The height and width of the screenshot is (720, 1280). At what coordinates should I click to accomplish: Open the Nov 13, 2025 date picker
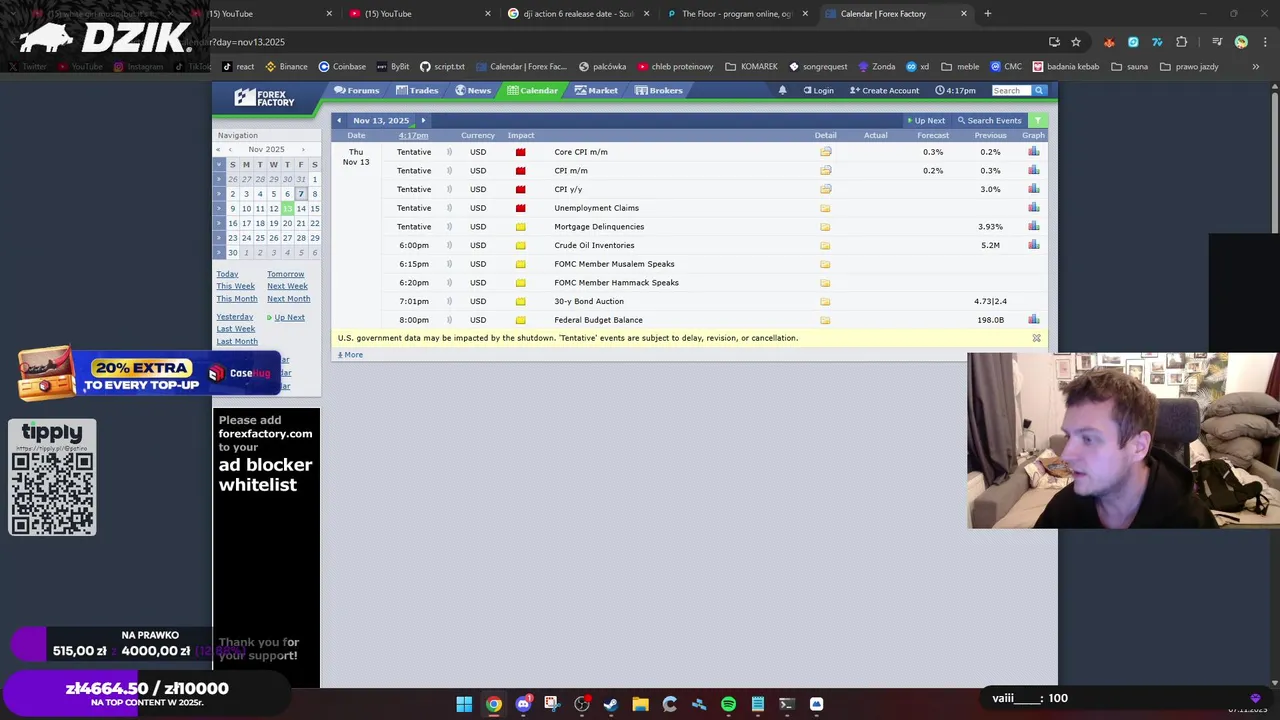click(x=381, y=120)
